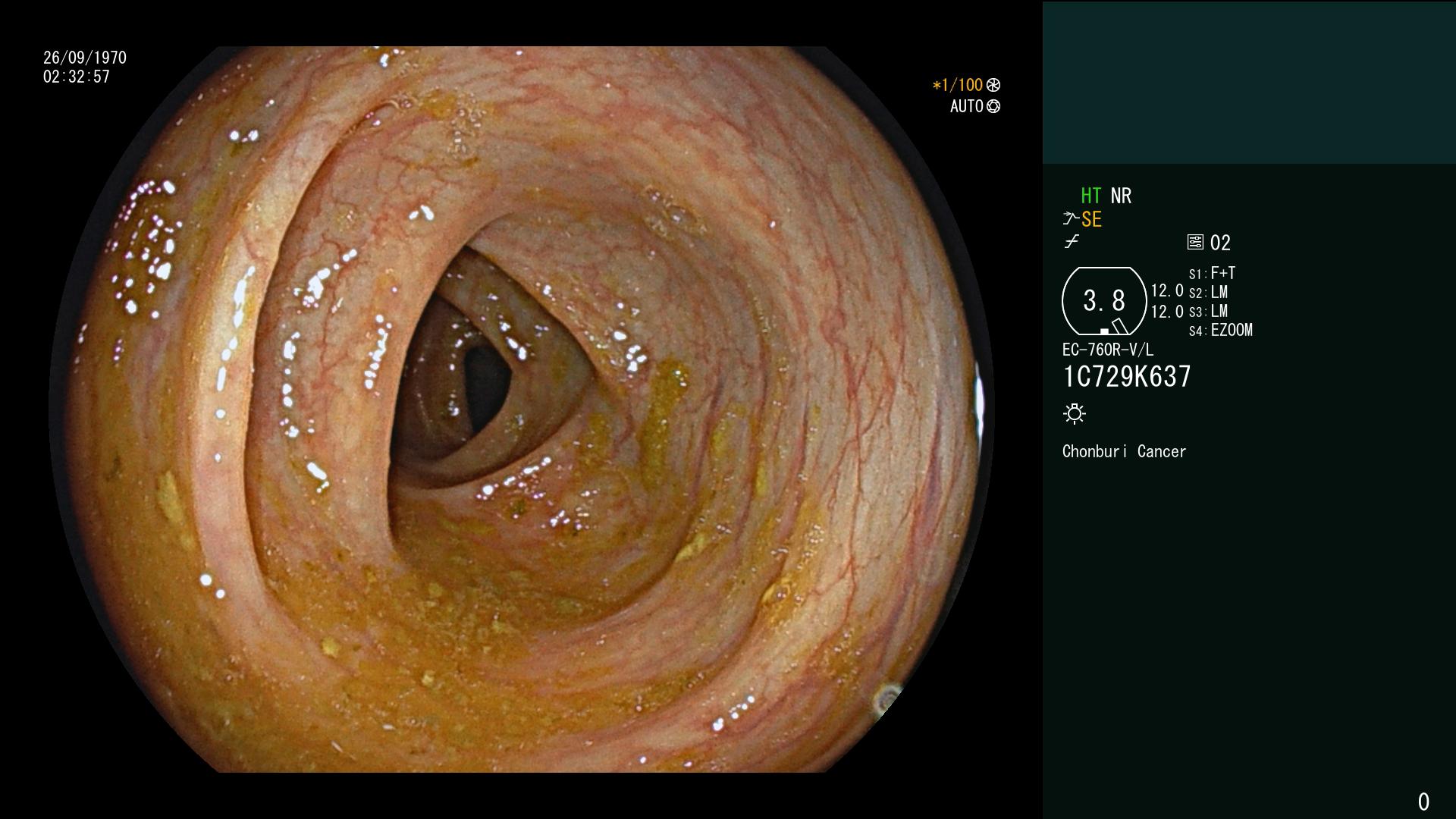Click the structure emphasis curve icon next to SE
This screenshot has height=819, width=1456.
1071,219
